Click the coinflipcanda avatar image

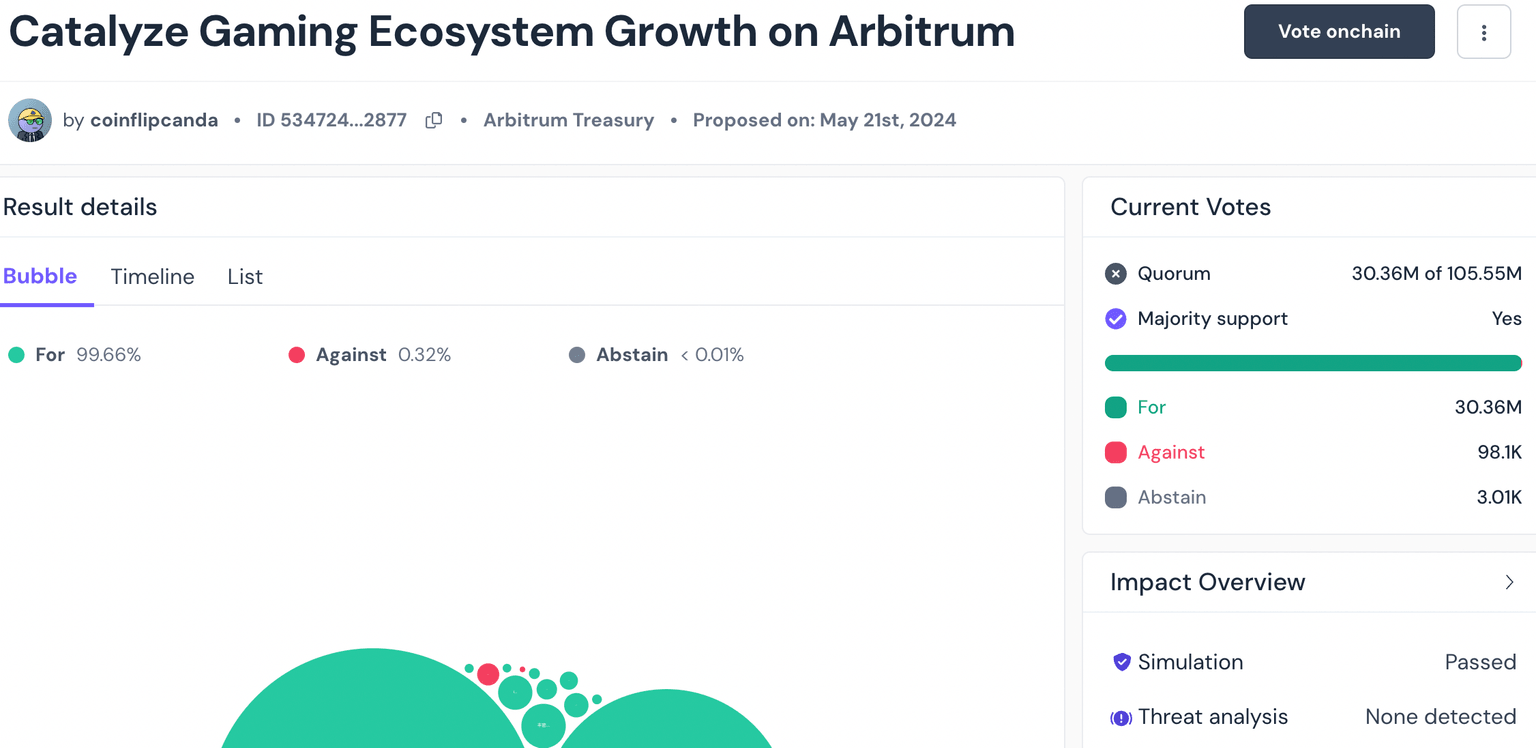pos(30,121)
